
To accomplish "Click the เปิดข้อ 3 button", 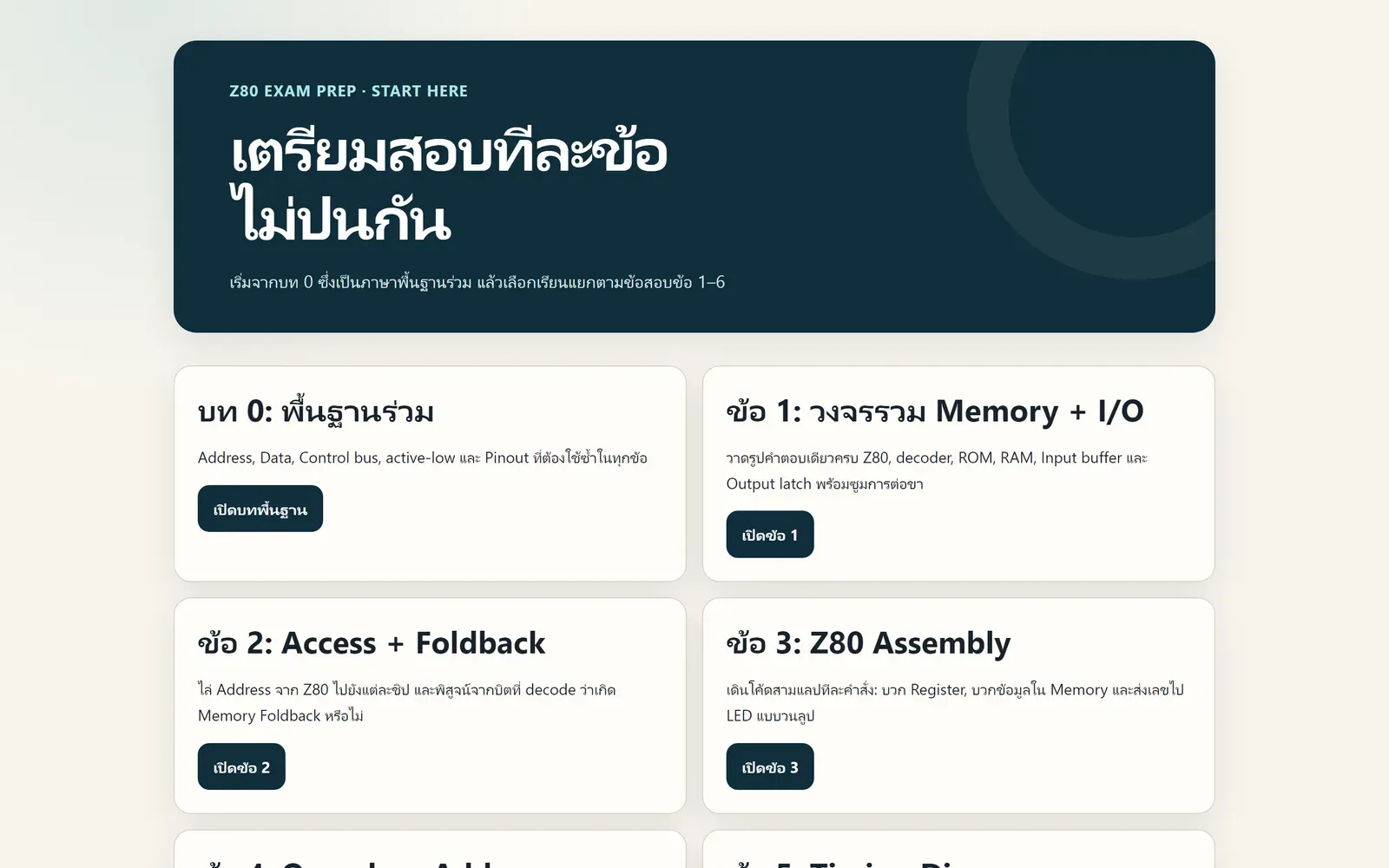I will [770, 766].
